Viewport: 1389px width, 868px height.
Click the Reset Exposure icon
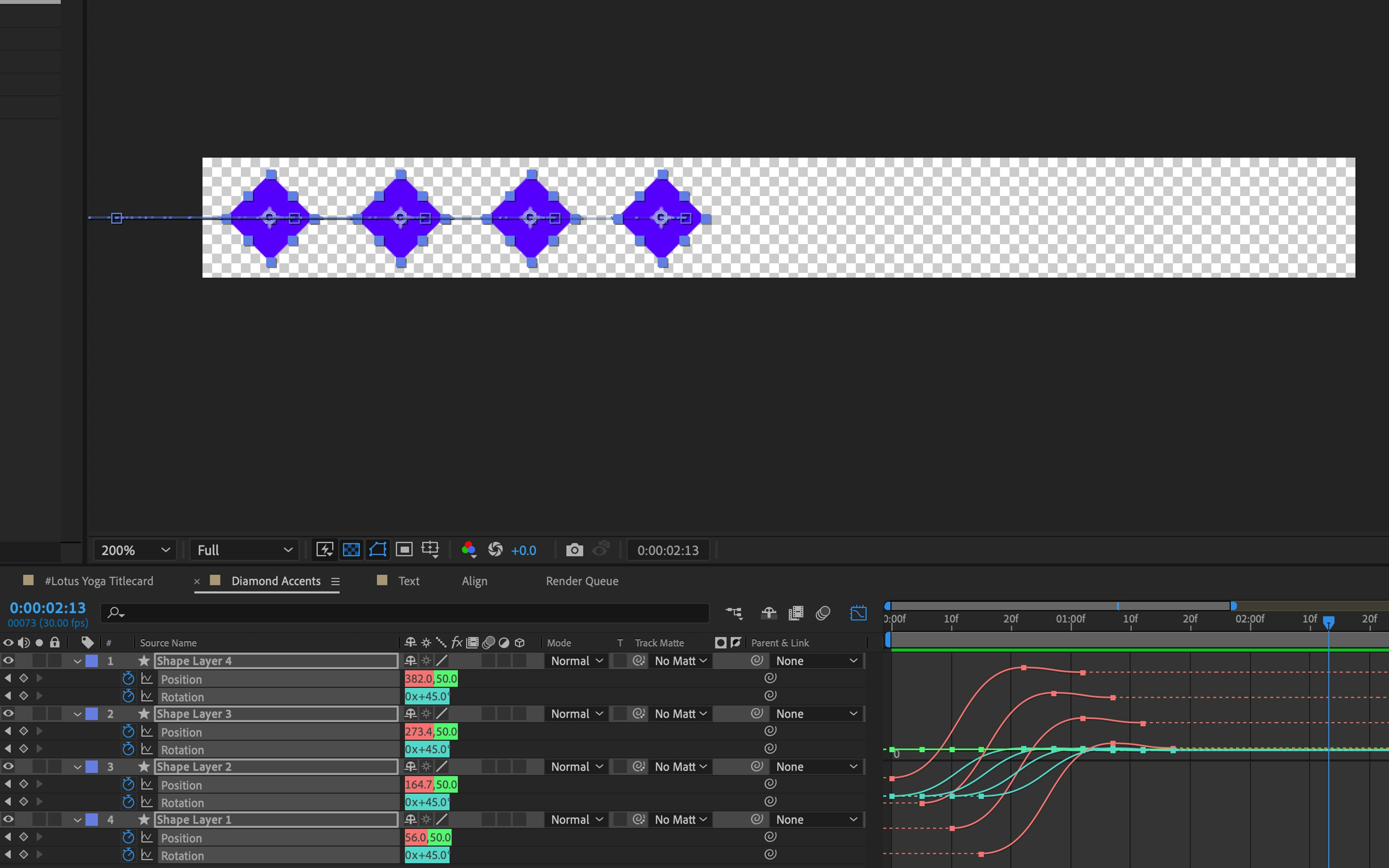pyautogui.click(x=495, y=550)
